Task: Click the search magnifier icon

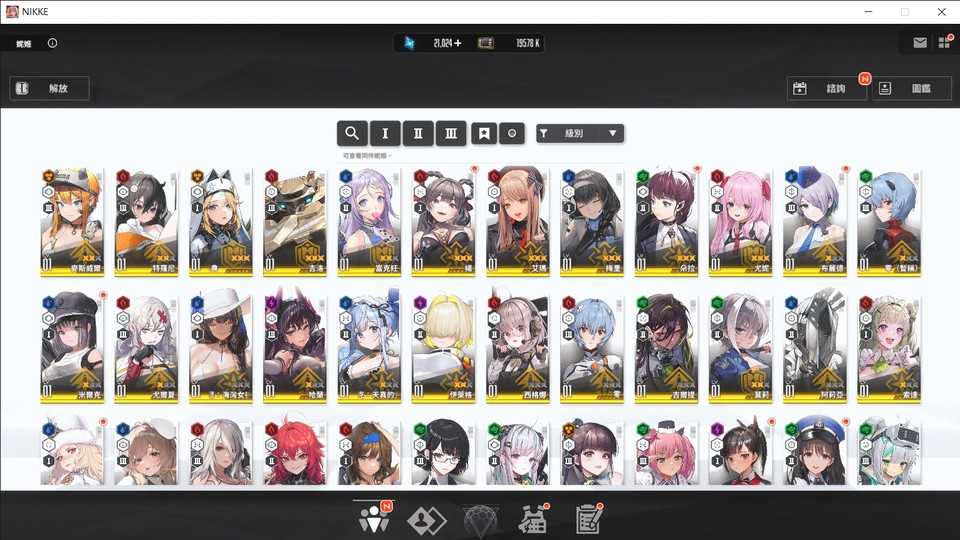Action: pos(352,133)
